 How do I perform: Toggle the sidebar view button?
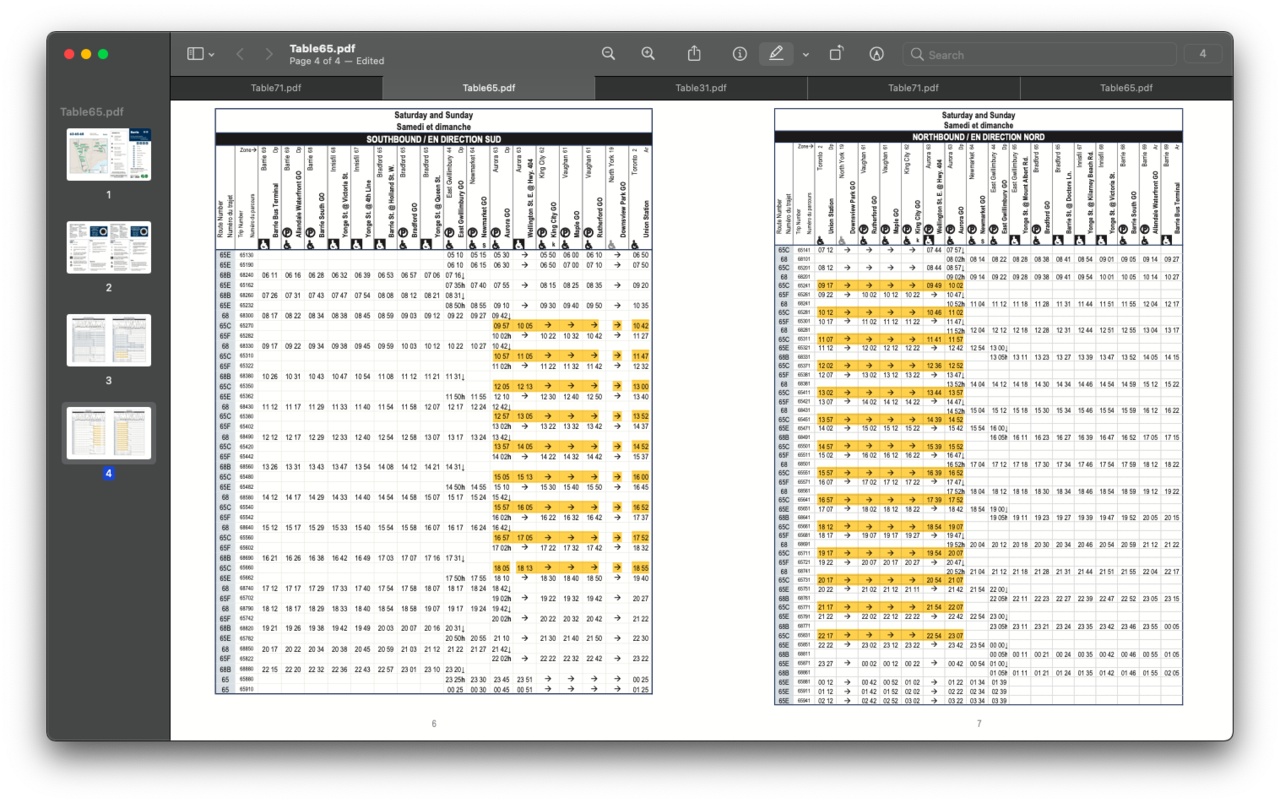[195, 54]
